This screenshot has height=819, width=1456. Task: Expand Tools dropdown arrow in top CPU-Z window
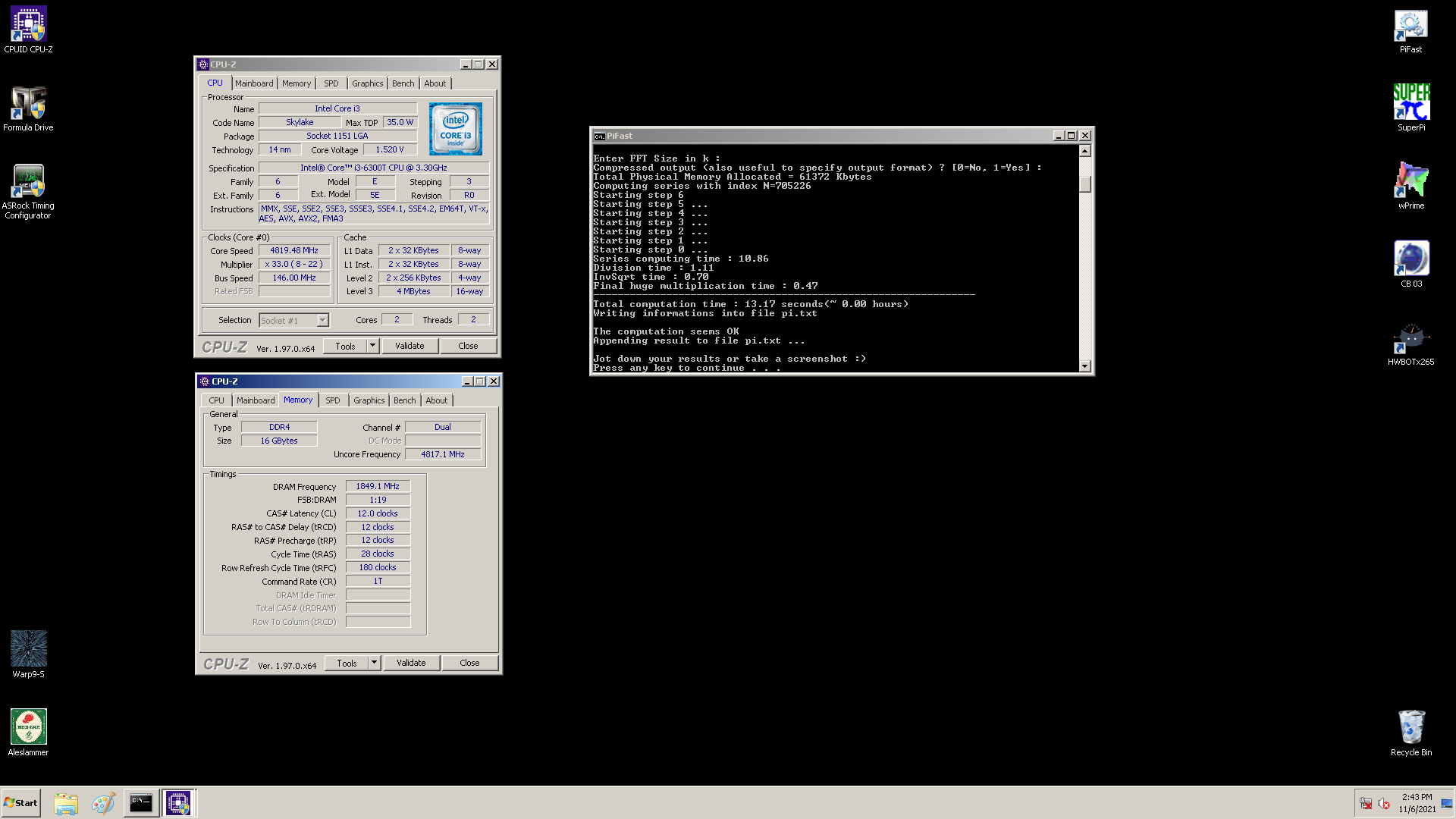[372, 346]
